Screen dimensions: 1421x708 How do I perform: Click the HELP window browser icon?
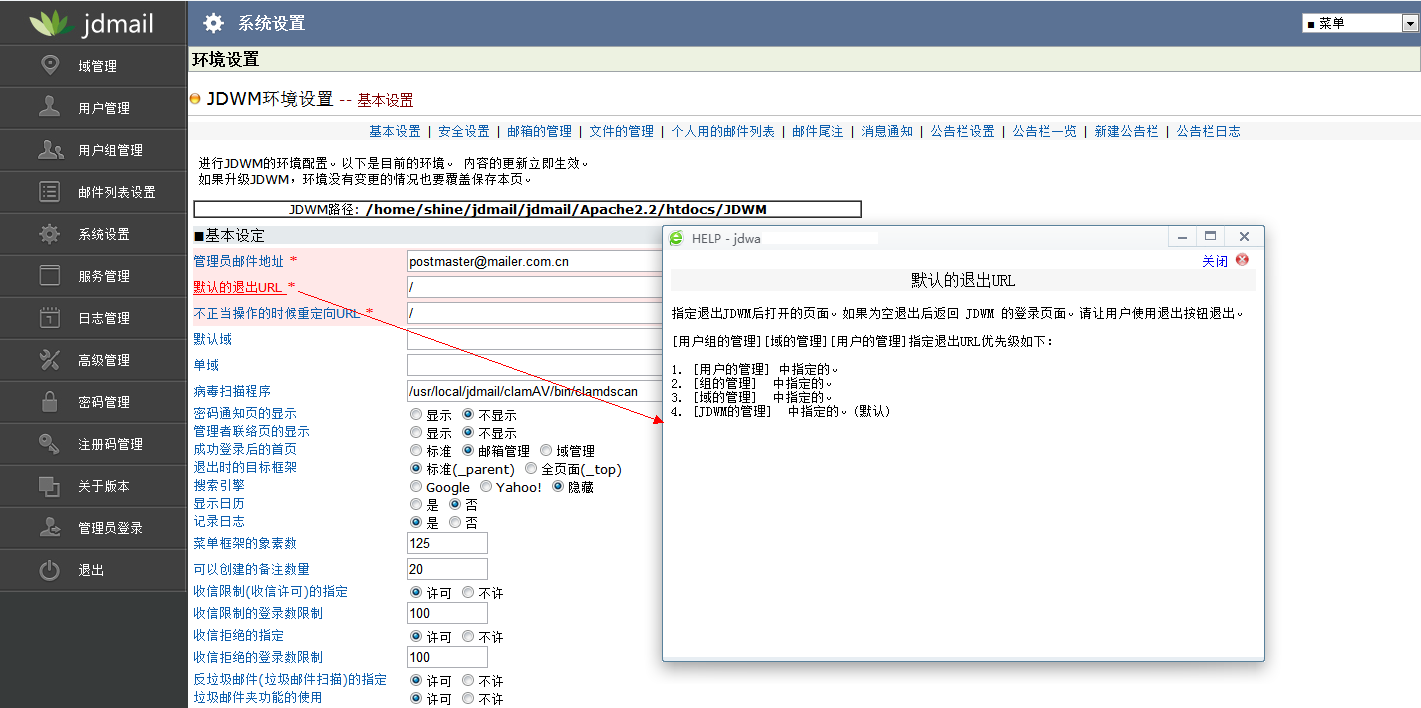676,237
